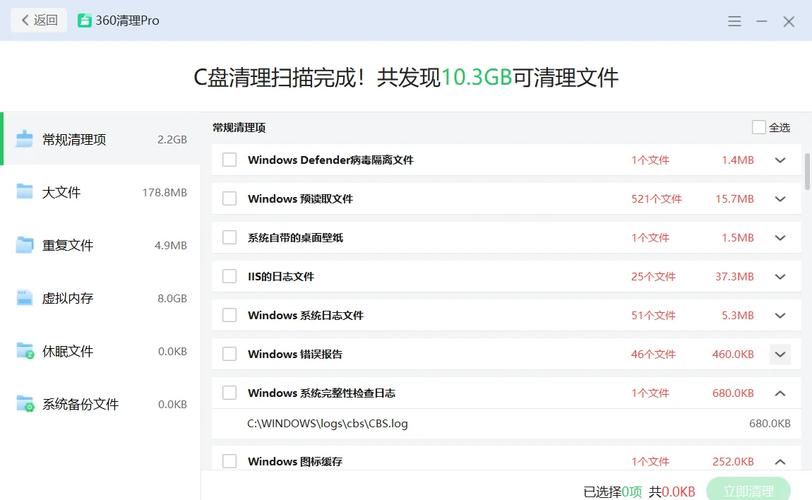Switch to the 大文件 category

(x=100, y=192)
